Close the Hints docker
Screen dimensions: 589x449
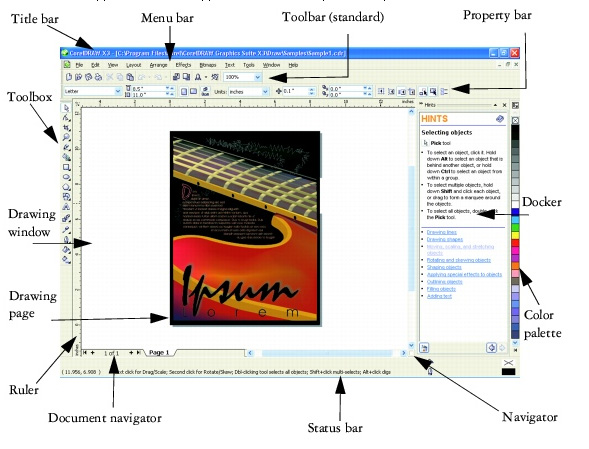coord(504,105)
